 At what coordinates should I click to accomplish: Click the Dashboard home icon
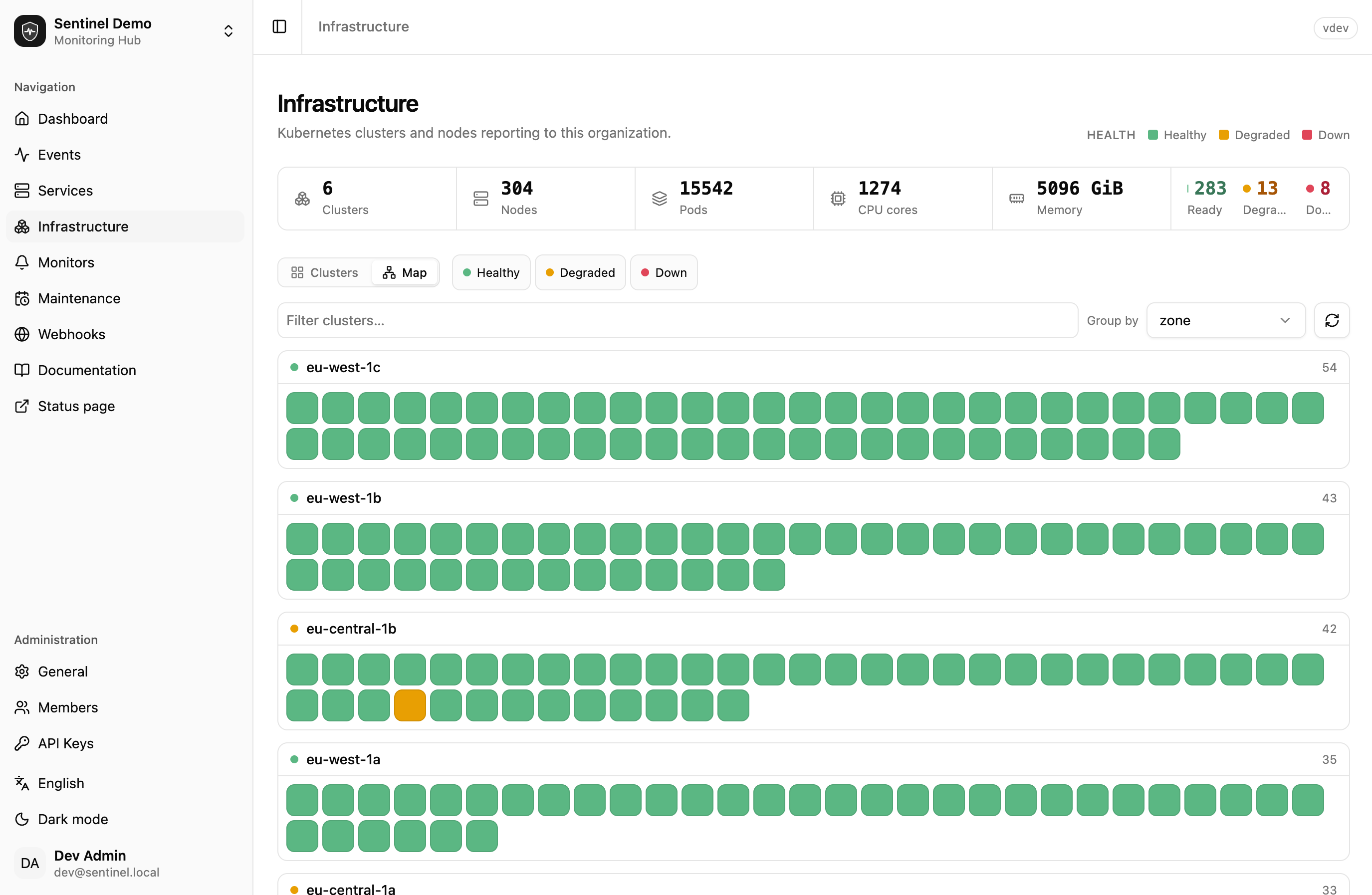22,119
